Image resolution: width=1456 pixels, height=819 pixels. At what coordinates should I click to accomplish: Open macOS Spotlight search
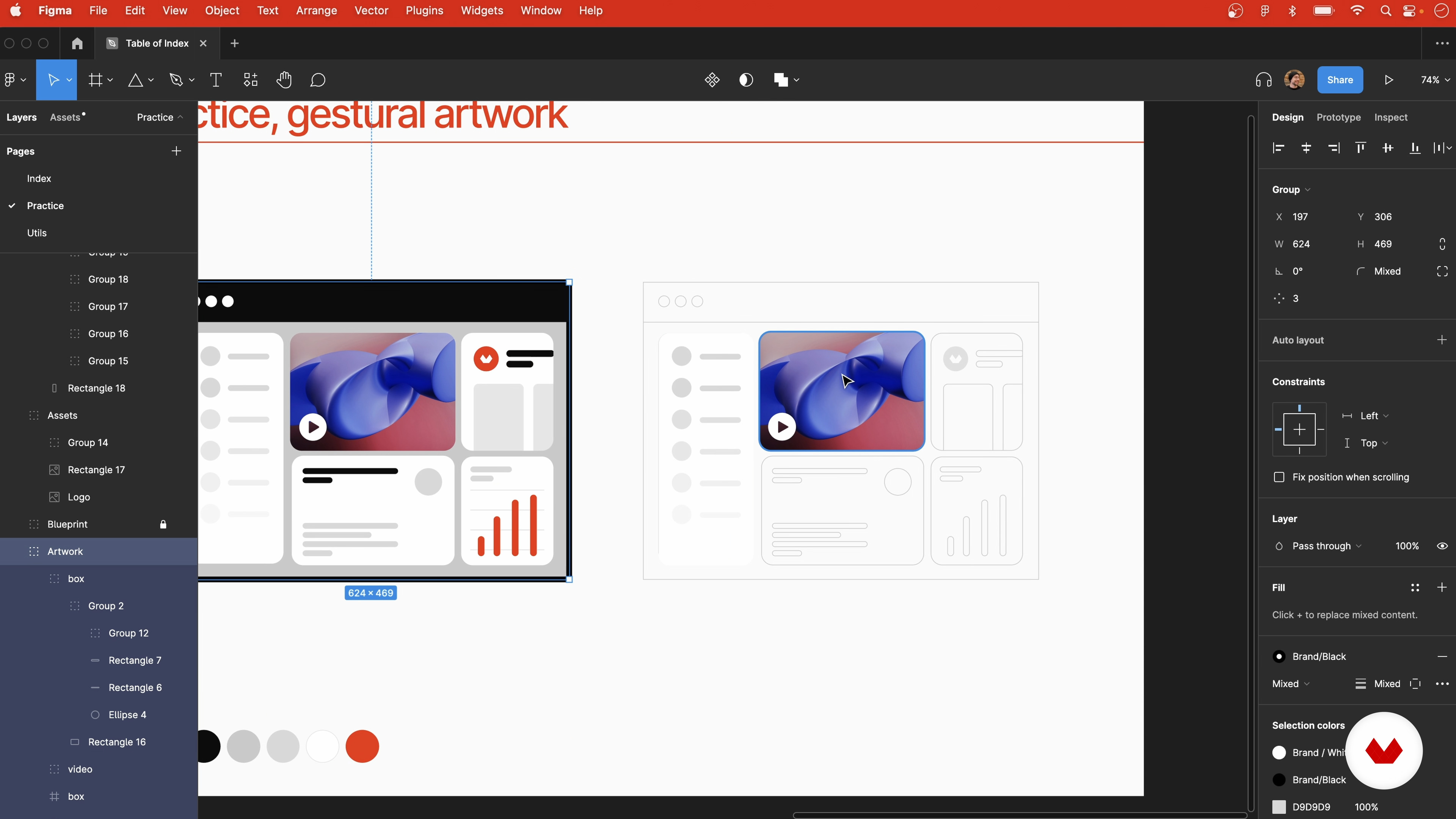pyautogui.click(x=1385, y=11)
